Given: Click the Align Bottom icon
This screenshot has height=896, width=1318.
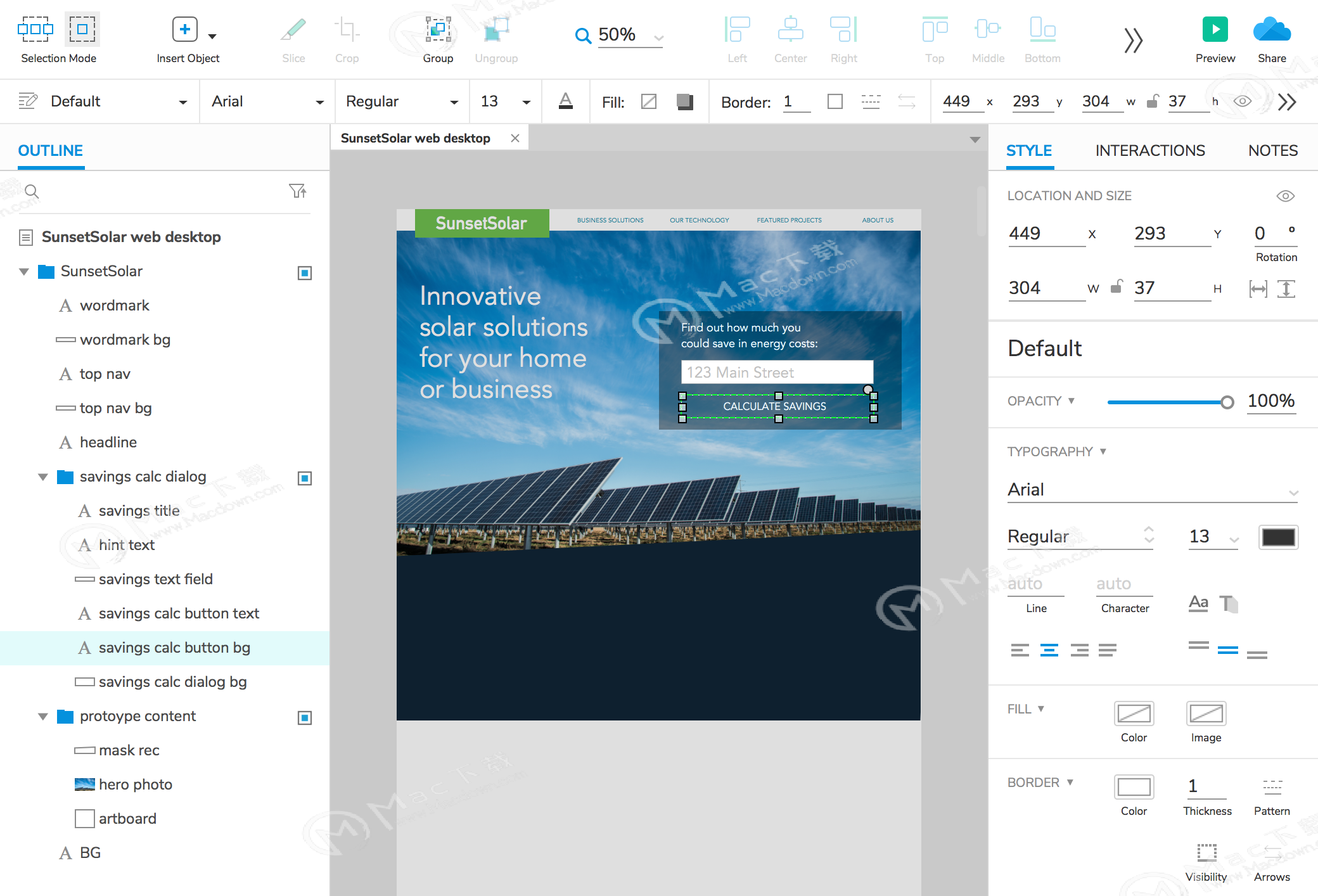Looking at the screenshot, I should [1042, 30].
